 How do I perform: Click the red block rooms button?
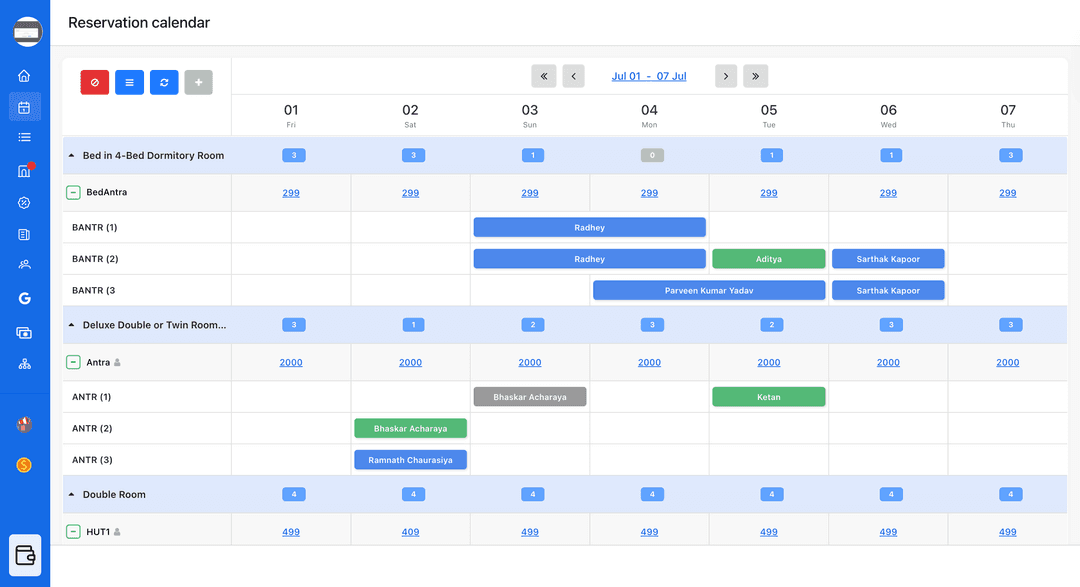[94, 81]
